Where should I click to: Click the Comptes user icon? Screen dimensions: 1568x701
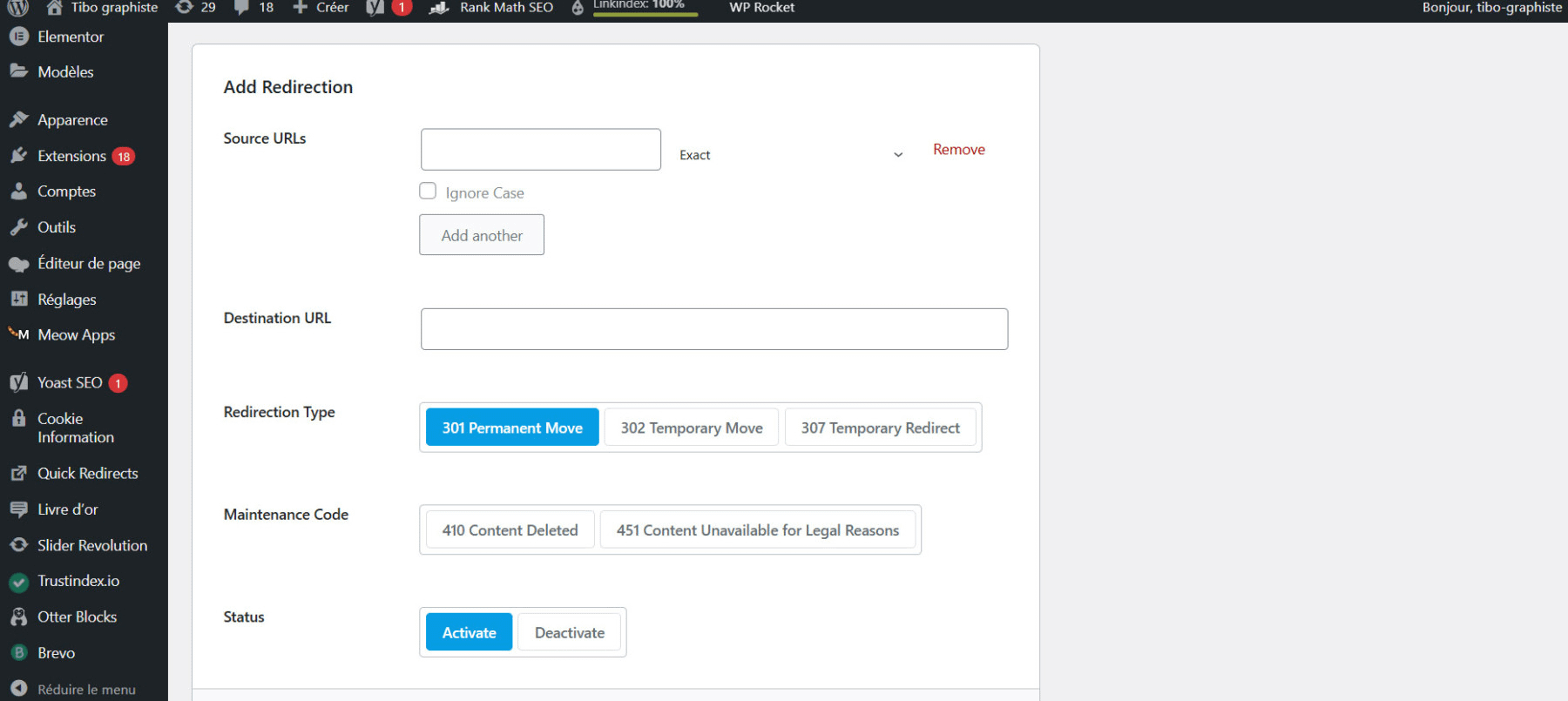[19, 191]
